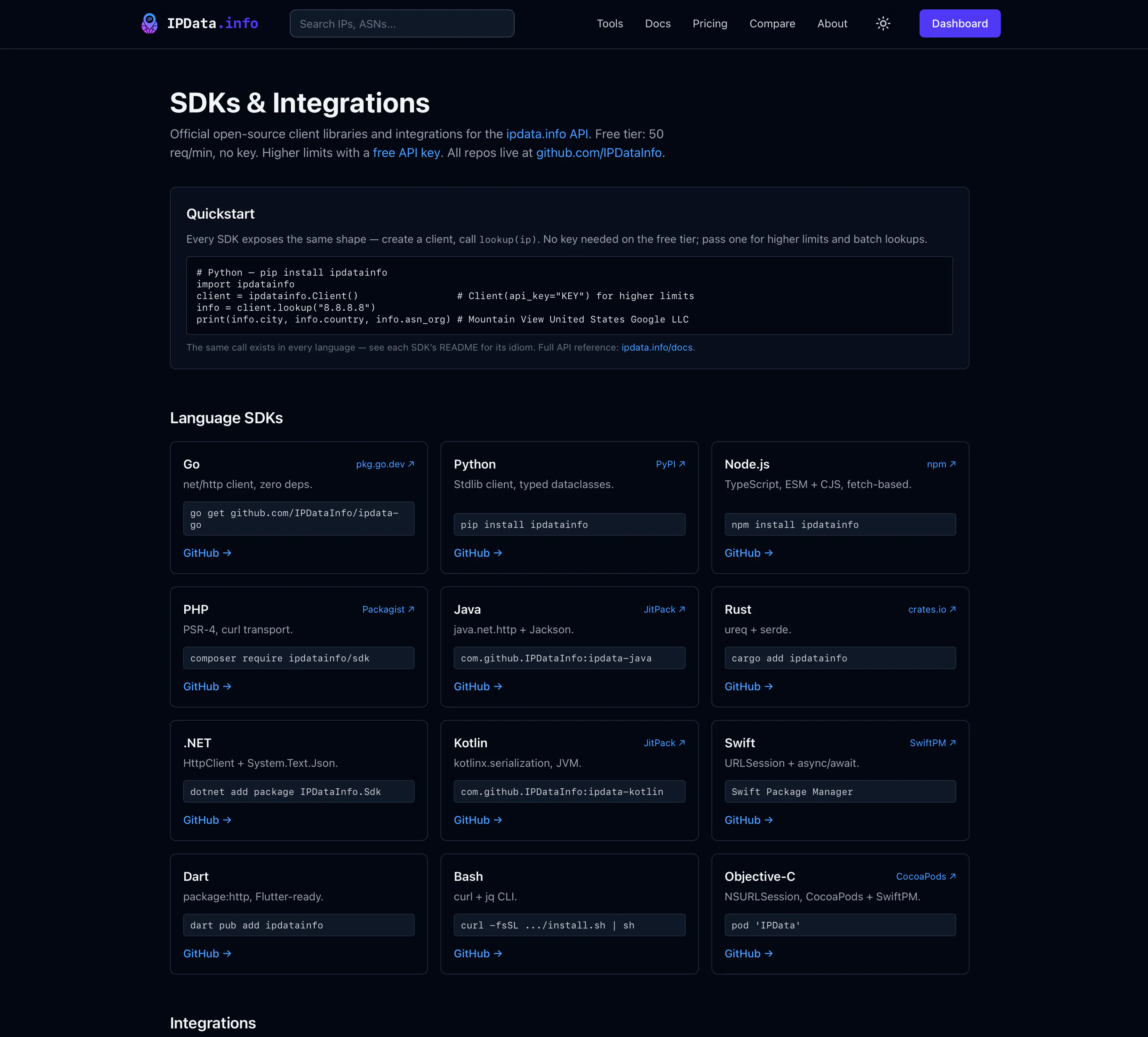Open pkg.go.dev link on Go card
The height and width of the screenshot is (1037, 1148).
[x=385, y=464]
